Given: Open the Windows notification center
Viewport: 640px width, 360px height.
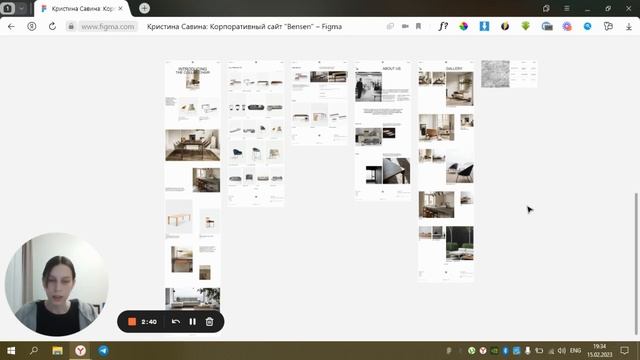Looking at the screenshot, I should (624, 351).
